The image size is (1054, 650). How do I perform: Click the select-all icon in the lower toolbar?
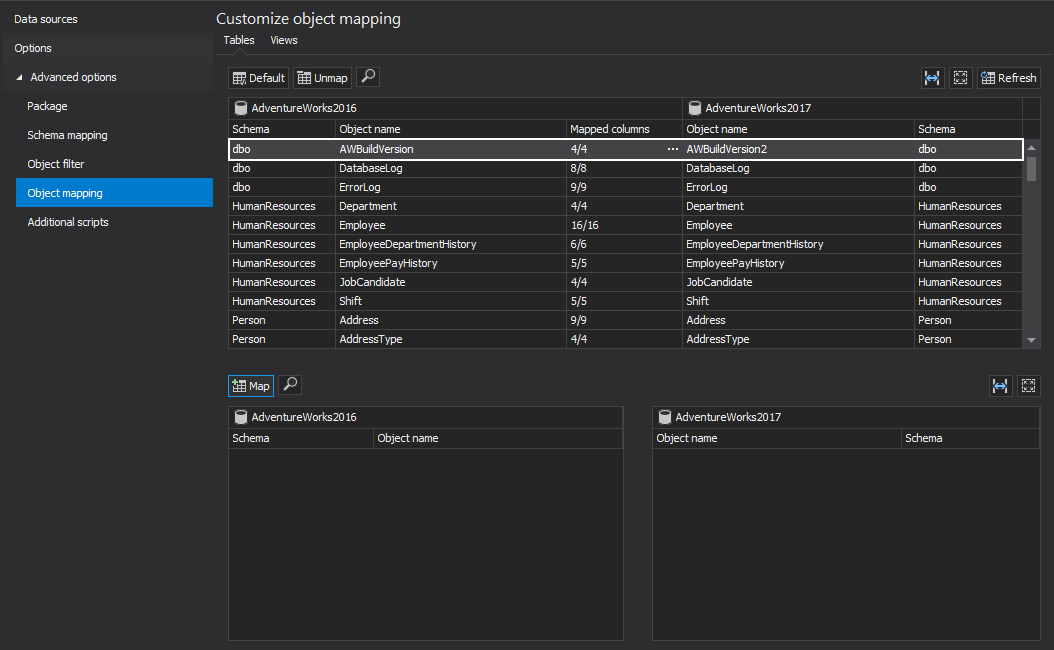coord(1028,386)
